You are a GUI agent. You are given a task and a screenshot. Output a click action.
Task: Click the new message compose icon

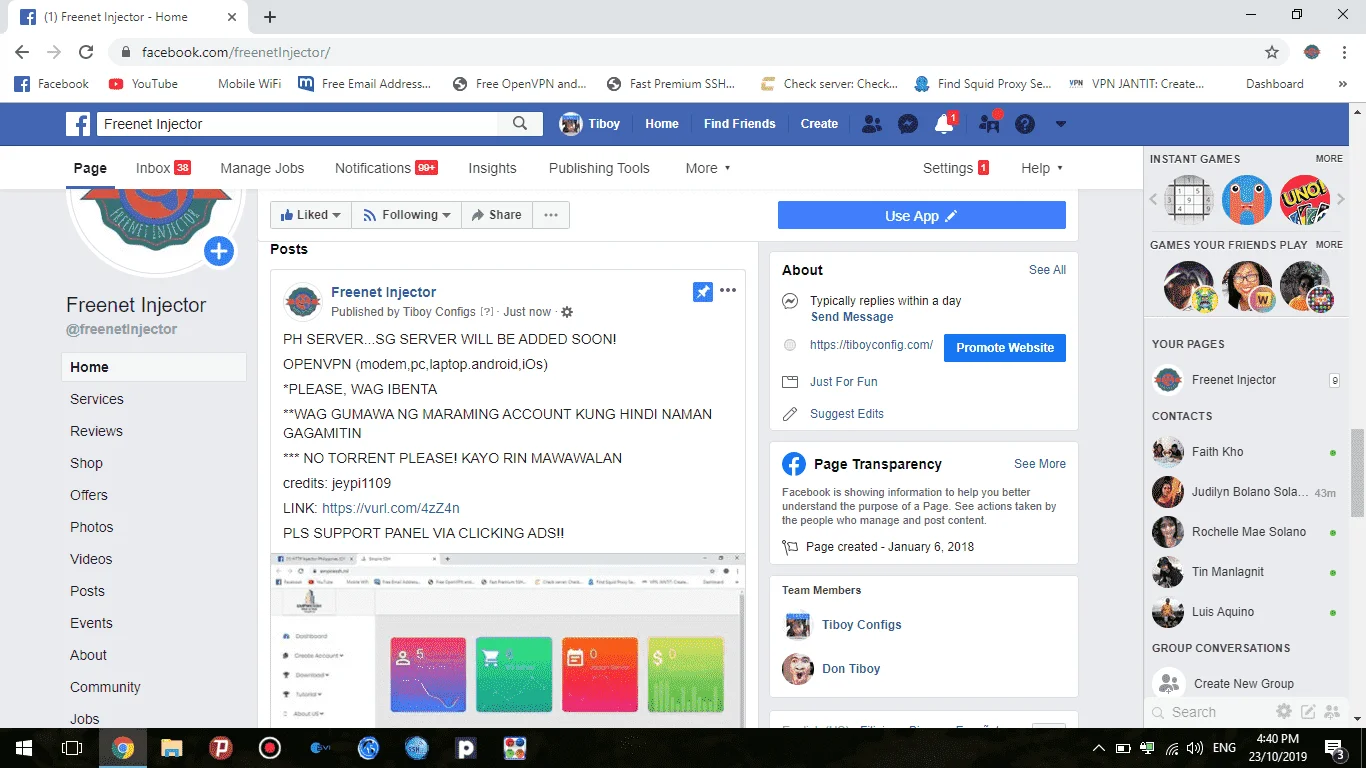[x=1308, y=712]
